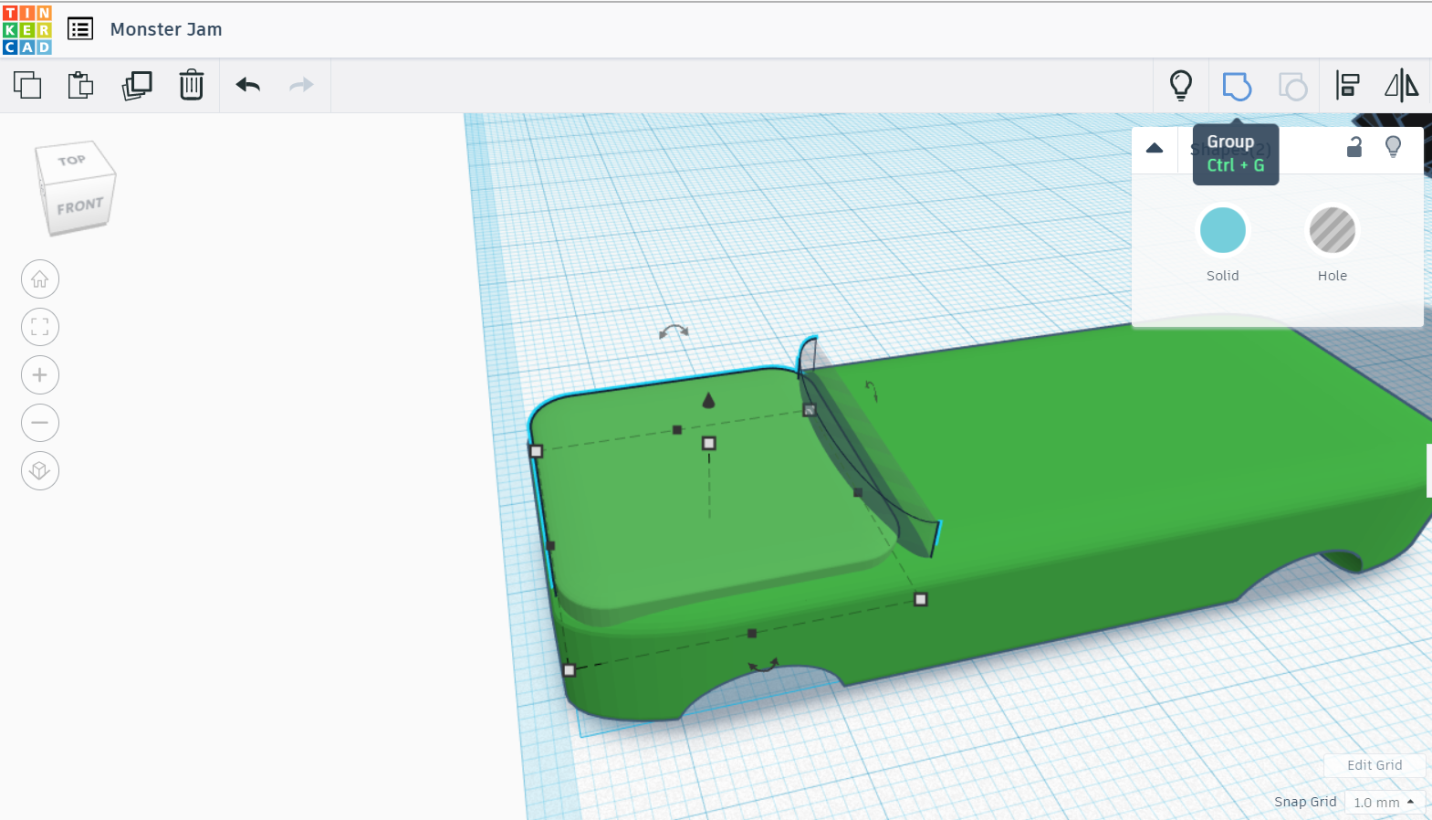The image size is (1432, 820).
Task: Return to Home view
Action: [x=40, y=279]
